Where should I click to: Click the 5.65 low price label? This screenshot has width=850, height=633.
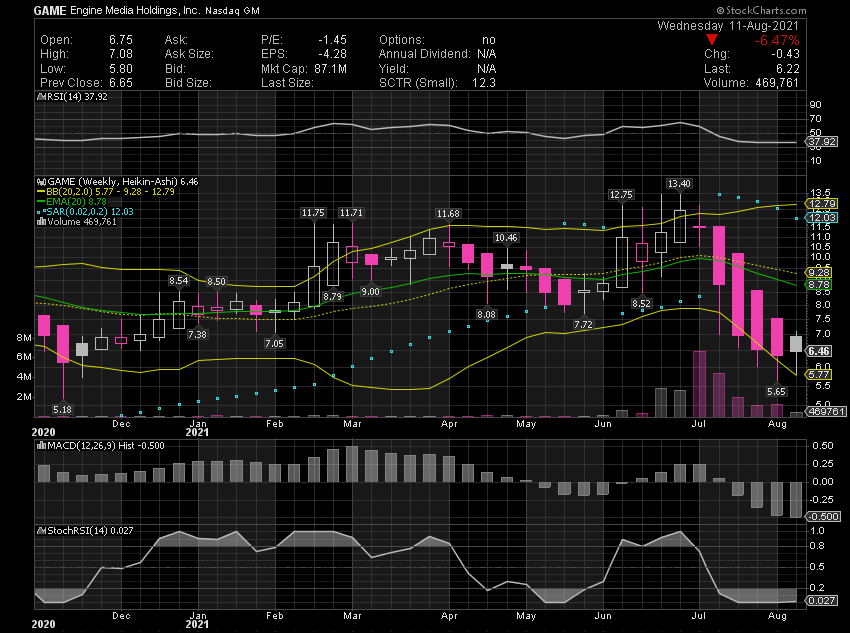pos(776,391)
